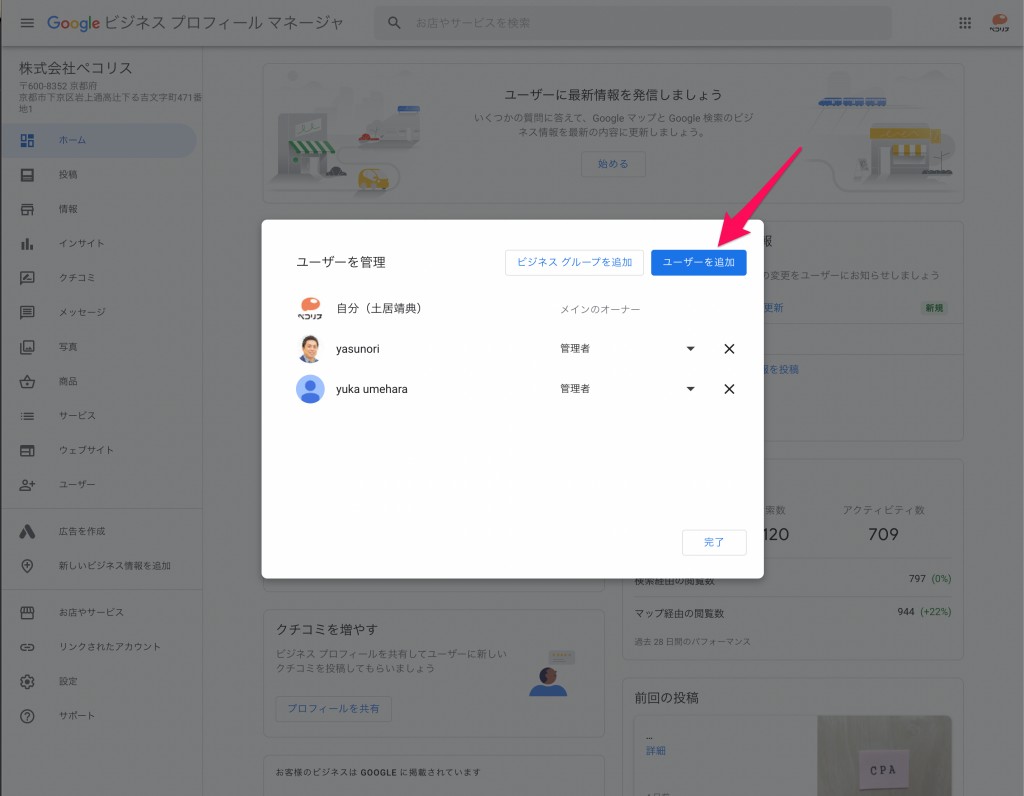Open the hamburger main menu
1024x796 pixels.
tap(27, 23)
